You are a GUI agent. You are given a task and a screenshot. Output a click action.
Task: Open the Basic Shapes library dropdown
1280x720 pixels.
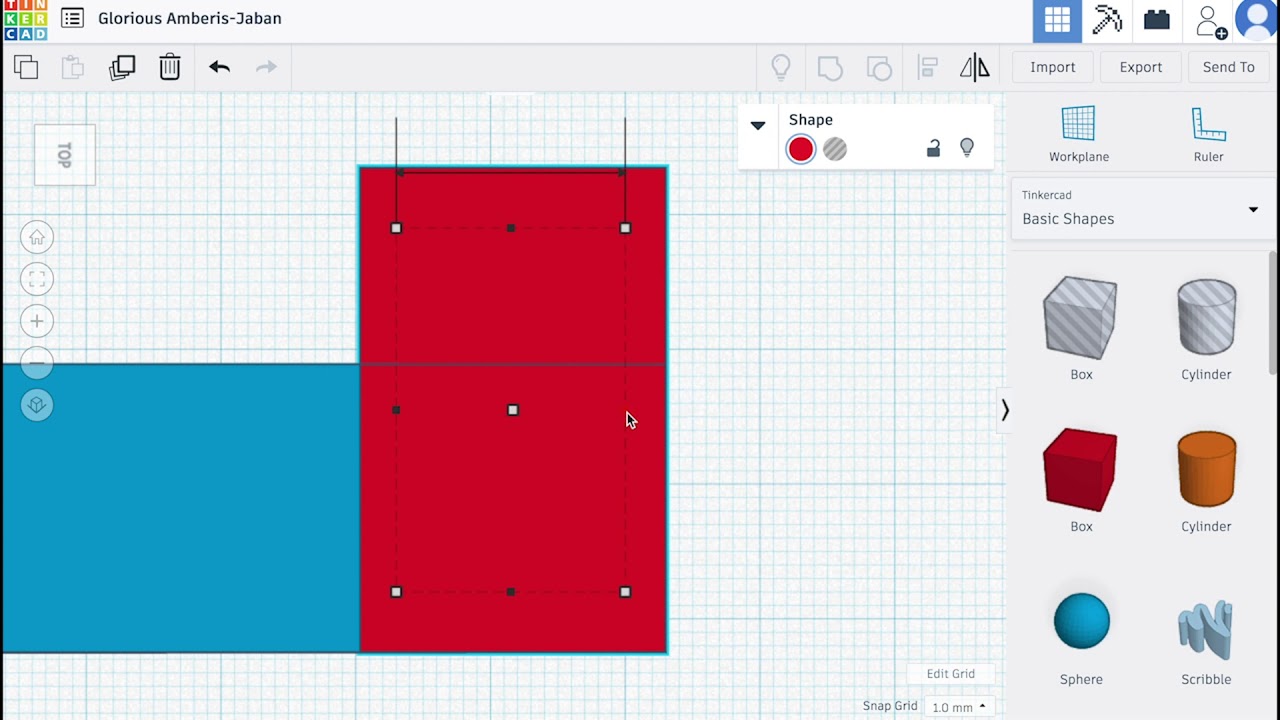(x=1141, y=209)
